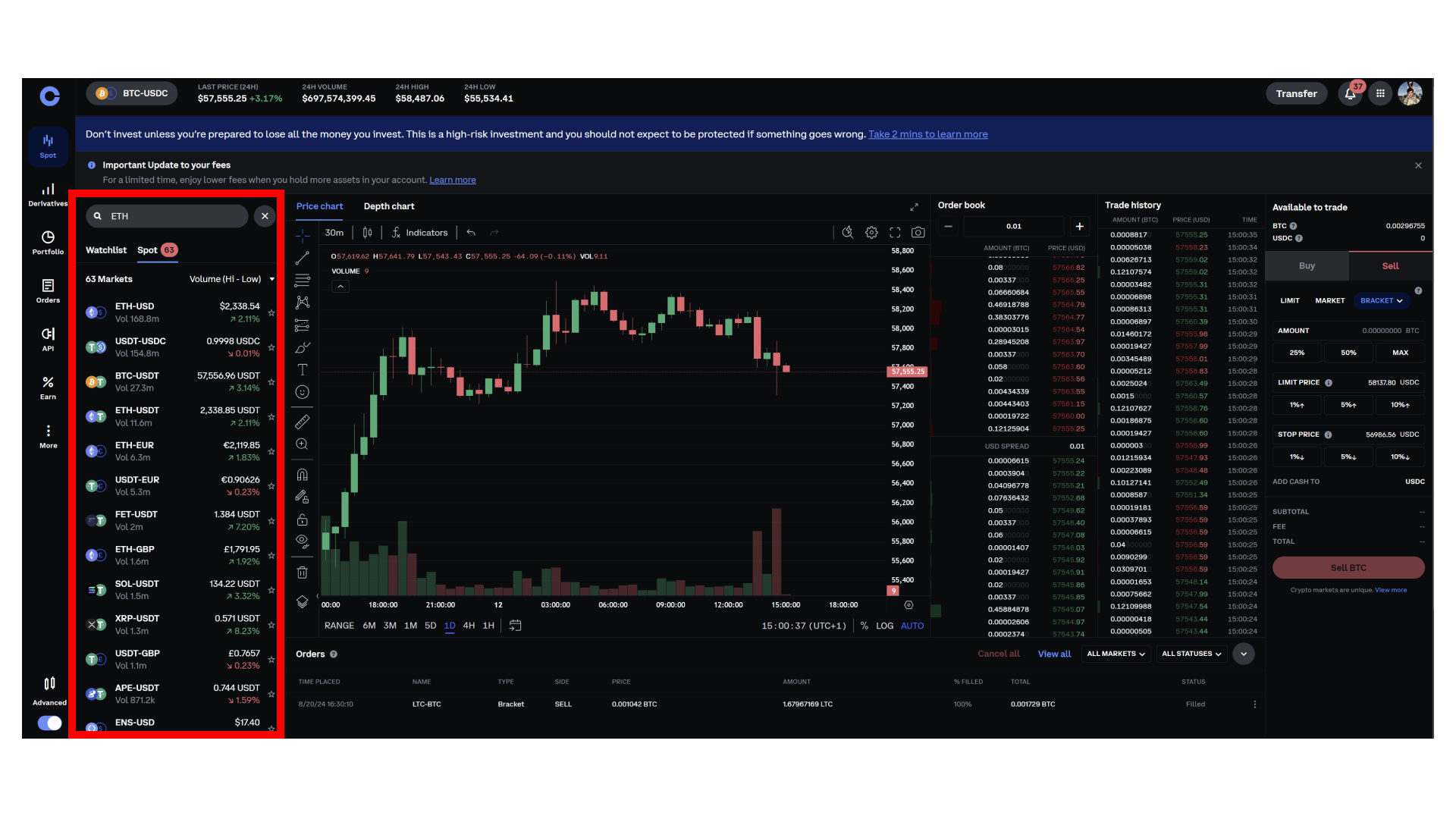Remove drawings using the trash icon
1456x819 pixels.
coord(302,572)
